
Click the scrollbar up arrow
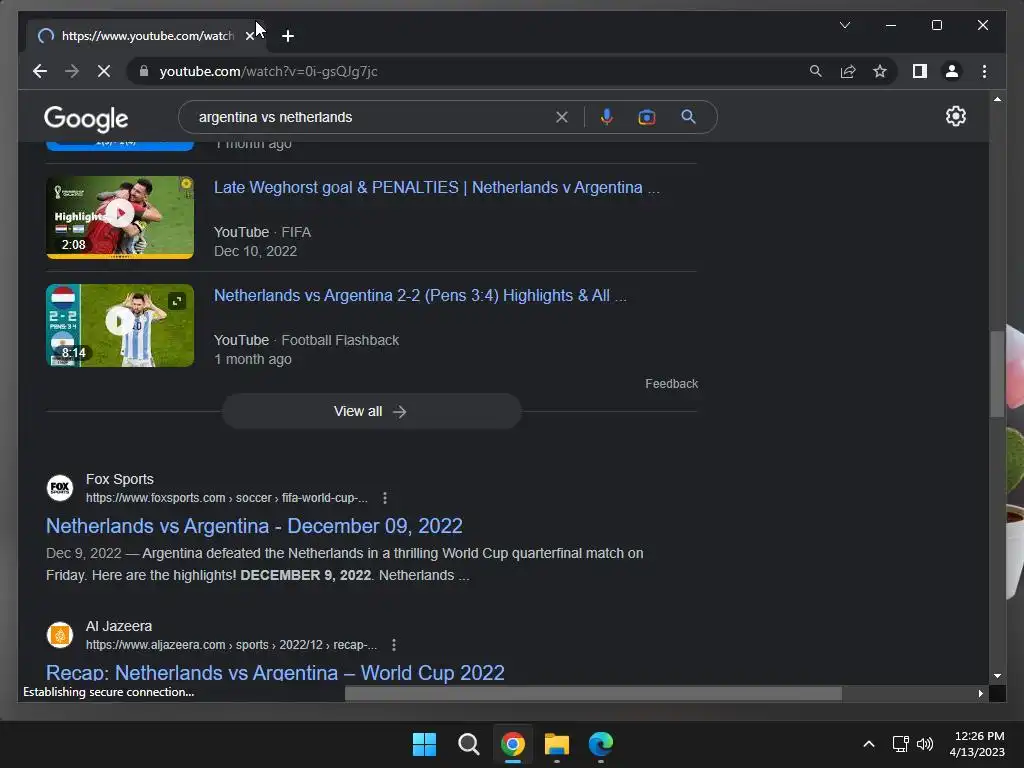point(997,99)
